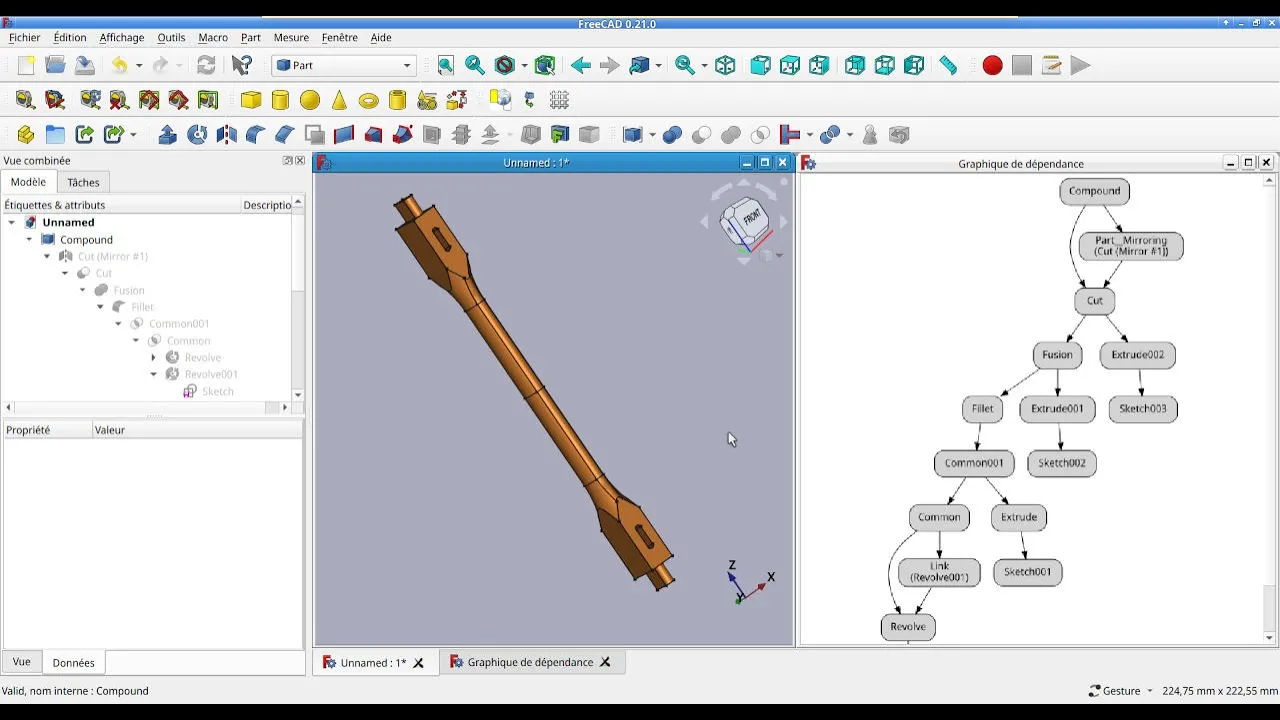Click the Extrude001 node in dependency graph
The image size is (1280, 720).
1058,409
